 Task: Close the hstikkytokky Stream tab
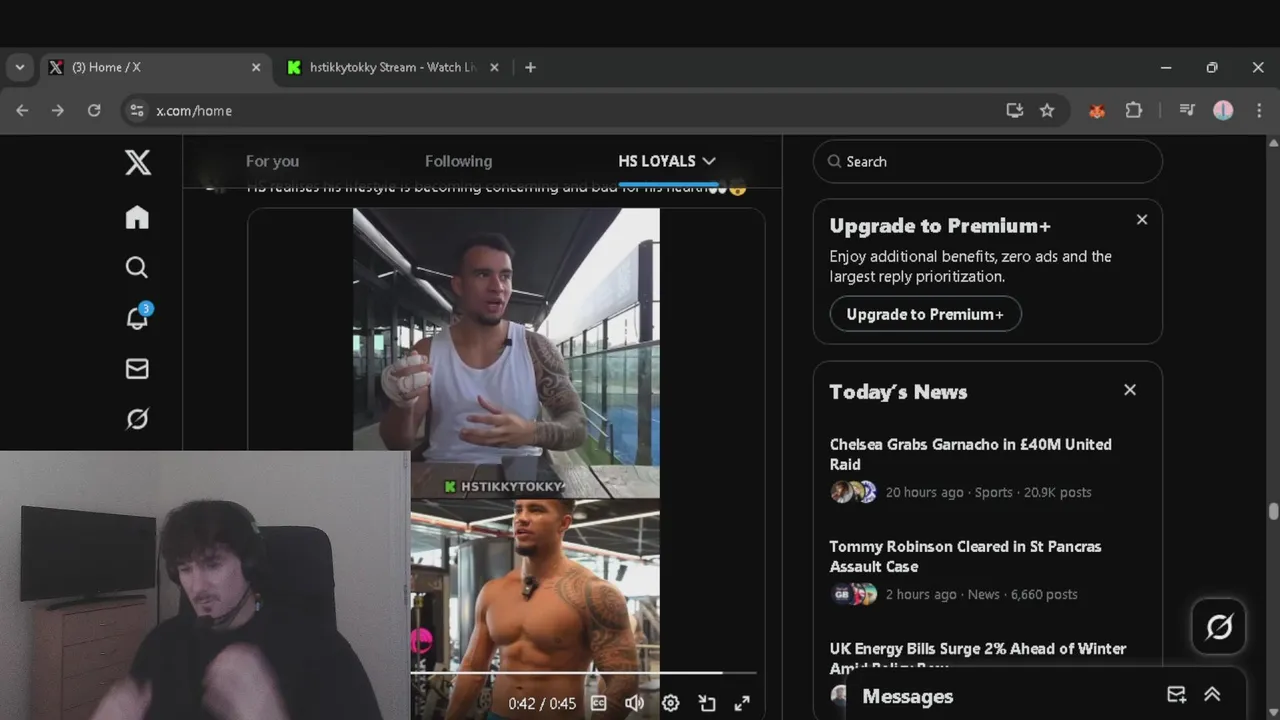[x=494, y=67]
